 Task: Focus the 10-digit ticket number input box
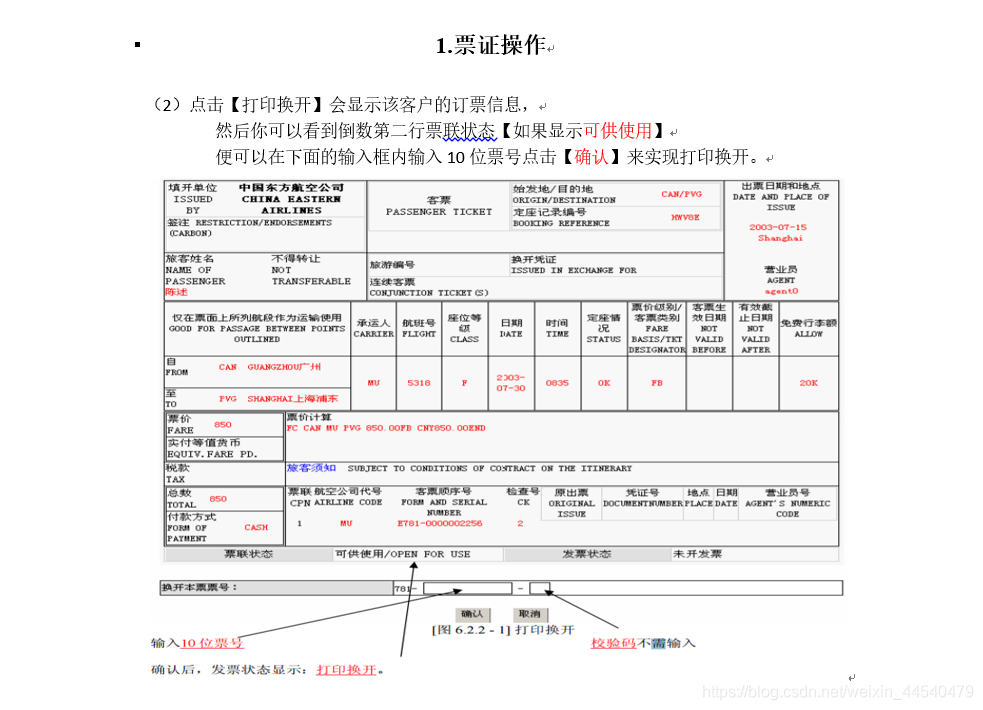468,588
